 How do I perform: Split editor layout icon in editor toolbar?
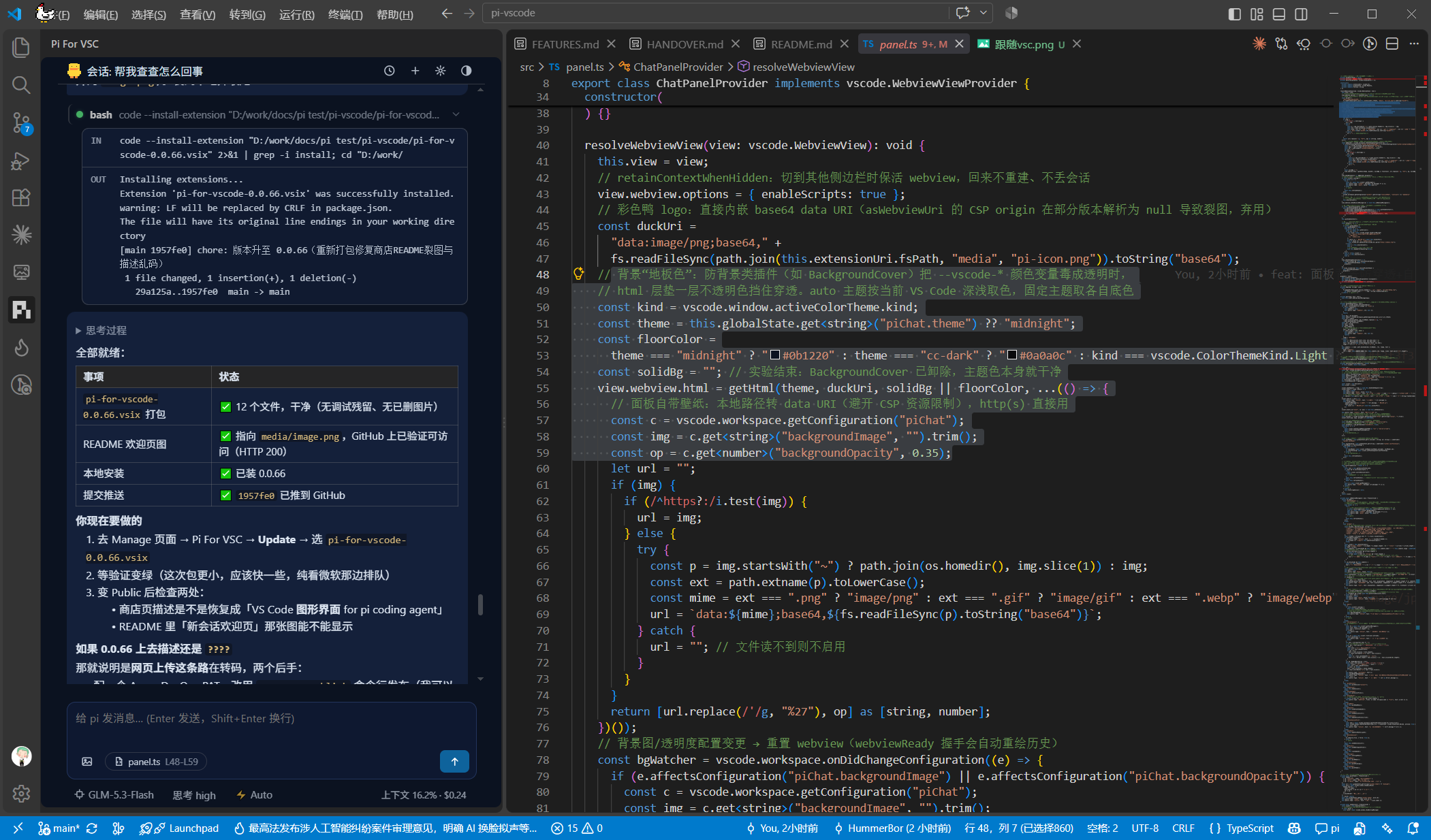pos(1392,44)
